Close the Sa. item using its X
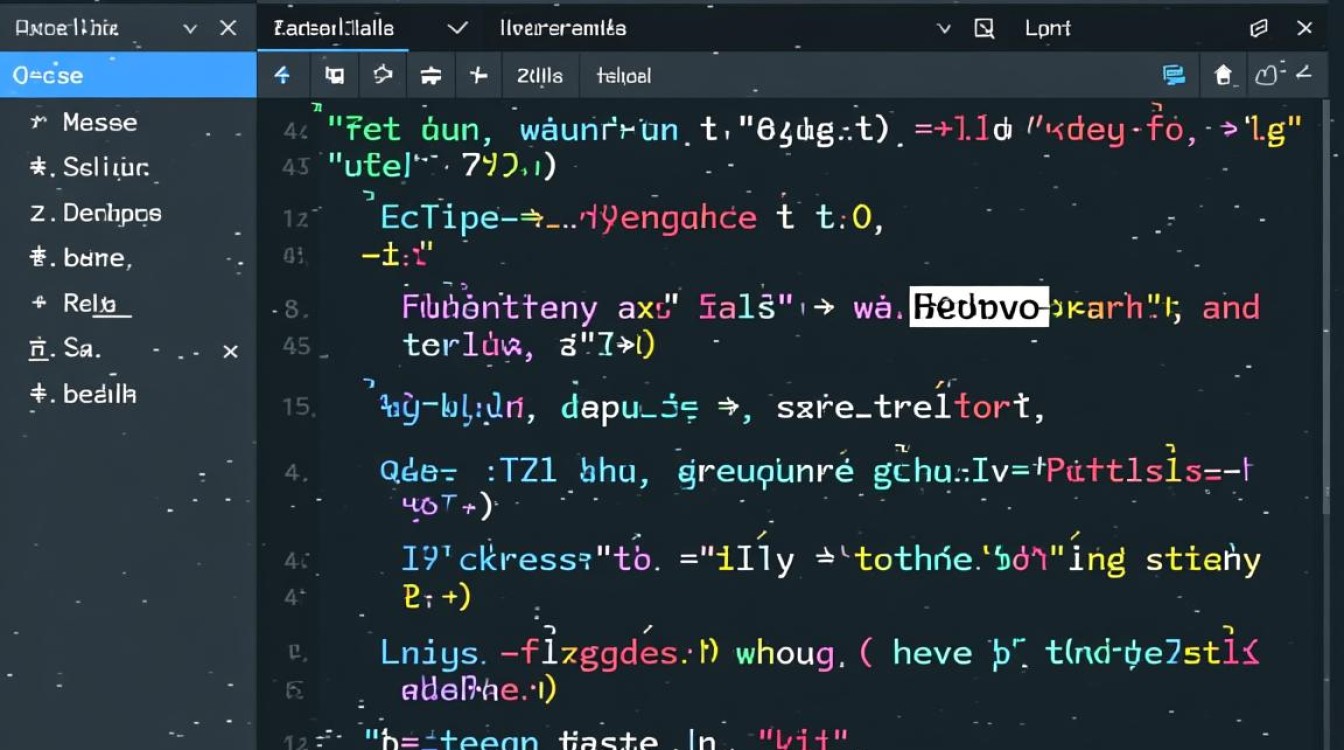 pyautogui.click(x=230, y=351)
